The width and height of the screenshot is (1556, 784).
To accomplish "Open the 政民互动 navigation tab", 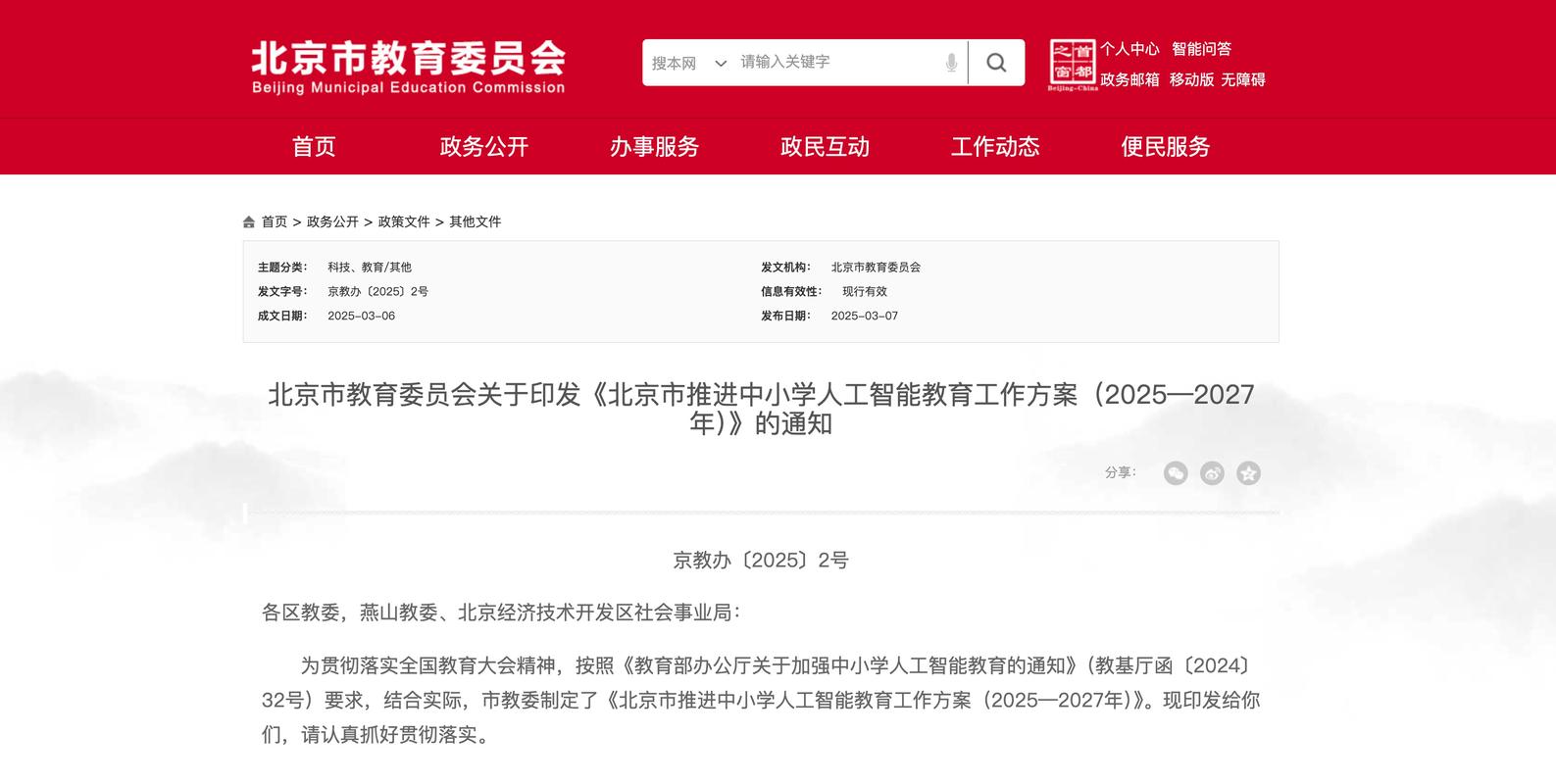I will pyautogui.click(x=825, y=146).
